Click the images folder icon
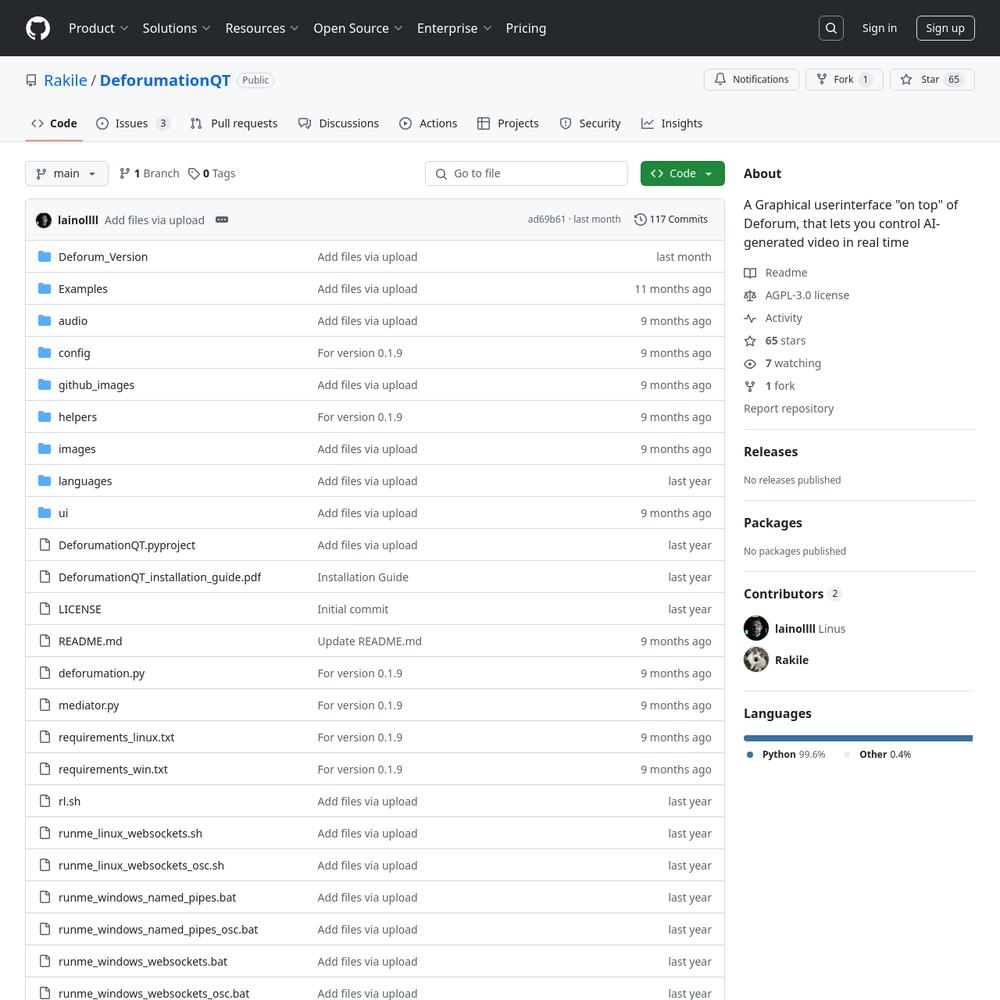The image size is (1000, 1000). pyautogui.click(x=44, y=448)
